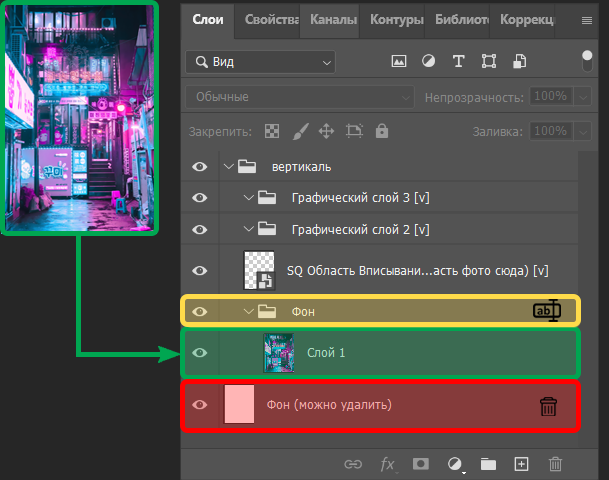Viewport: 609px width, 480px height.
Task: Switch to the Каналы tab
Action: pos(333,20)
